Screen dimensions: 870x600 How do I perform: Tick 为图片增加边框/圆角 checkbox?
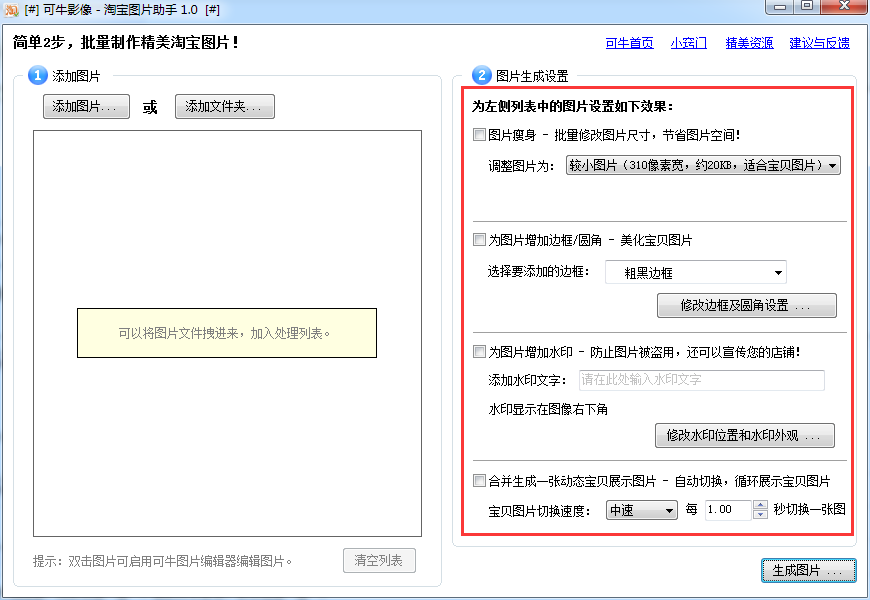pos(479,240)
